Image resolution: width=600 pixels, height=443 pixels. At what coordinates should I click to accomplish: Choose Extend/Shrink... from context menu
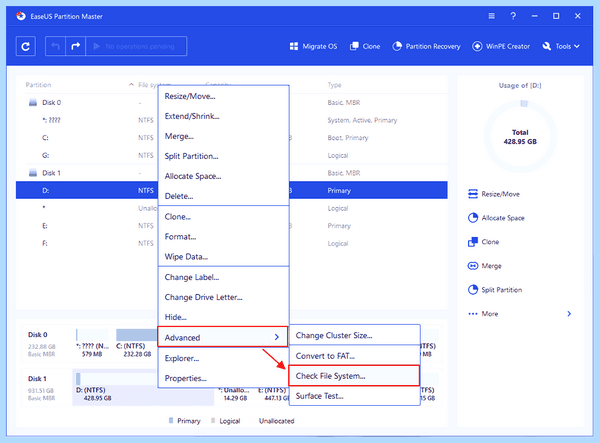pyautogui.click(x=223, y=116)
